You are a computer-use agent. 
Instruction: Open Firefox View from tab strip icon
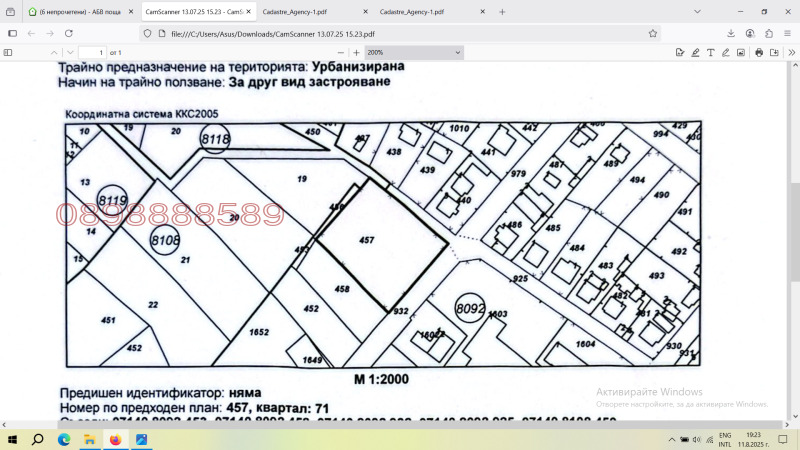[10, 11]
